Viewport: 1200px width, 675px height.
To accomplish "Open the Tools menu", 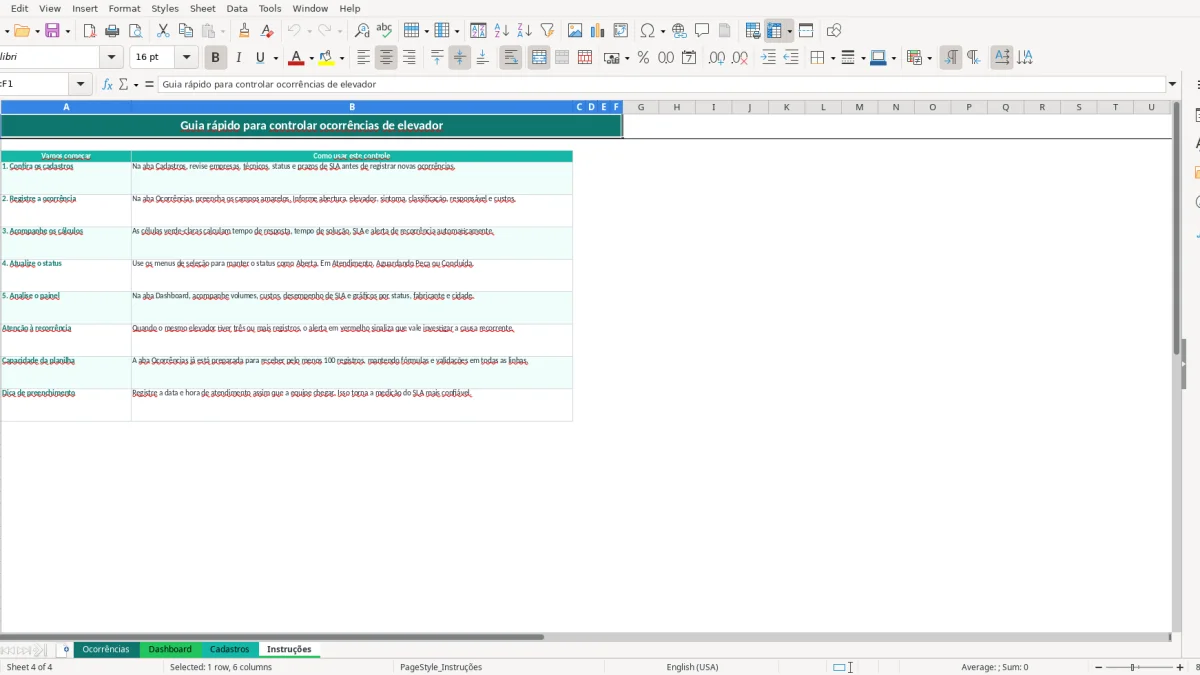I will click(x=270, y=8).
